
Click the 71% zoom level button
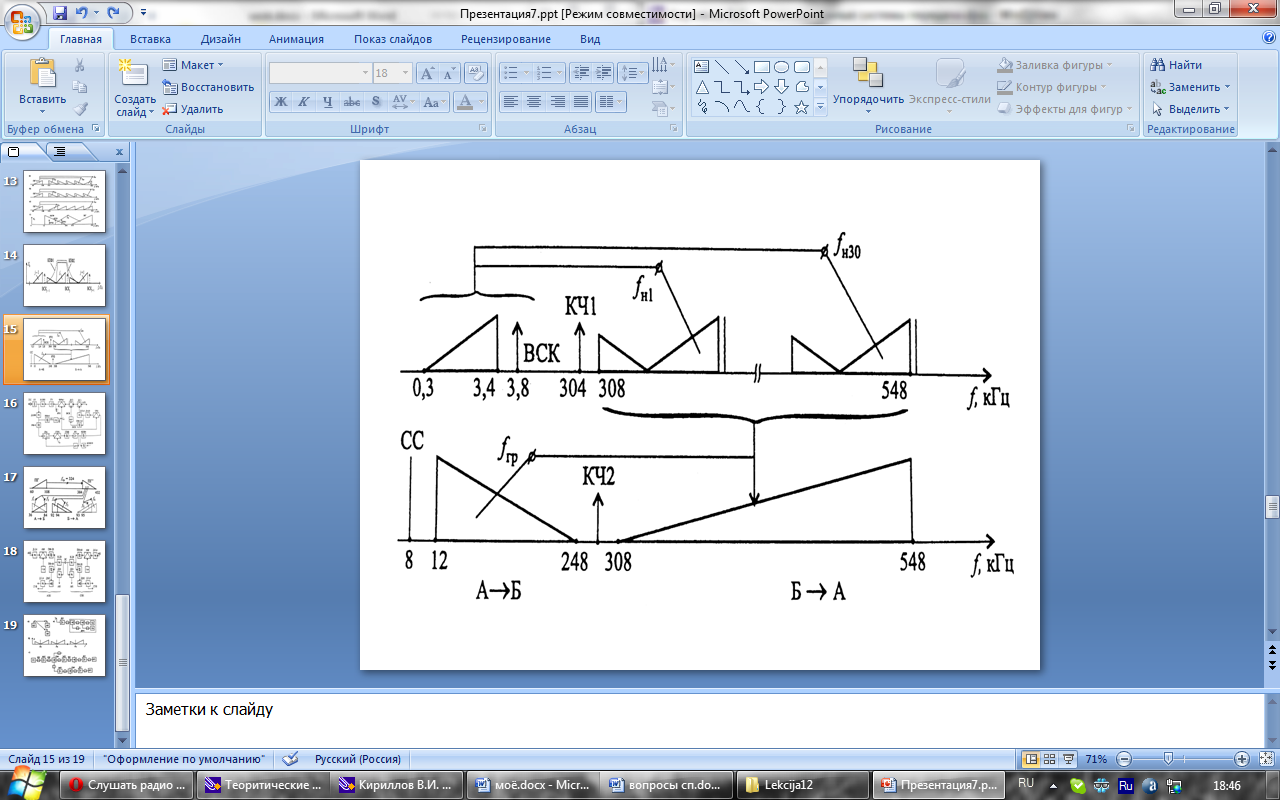[x=1096, y=759]
